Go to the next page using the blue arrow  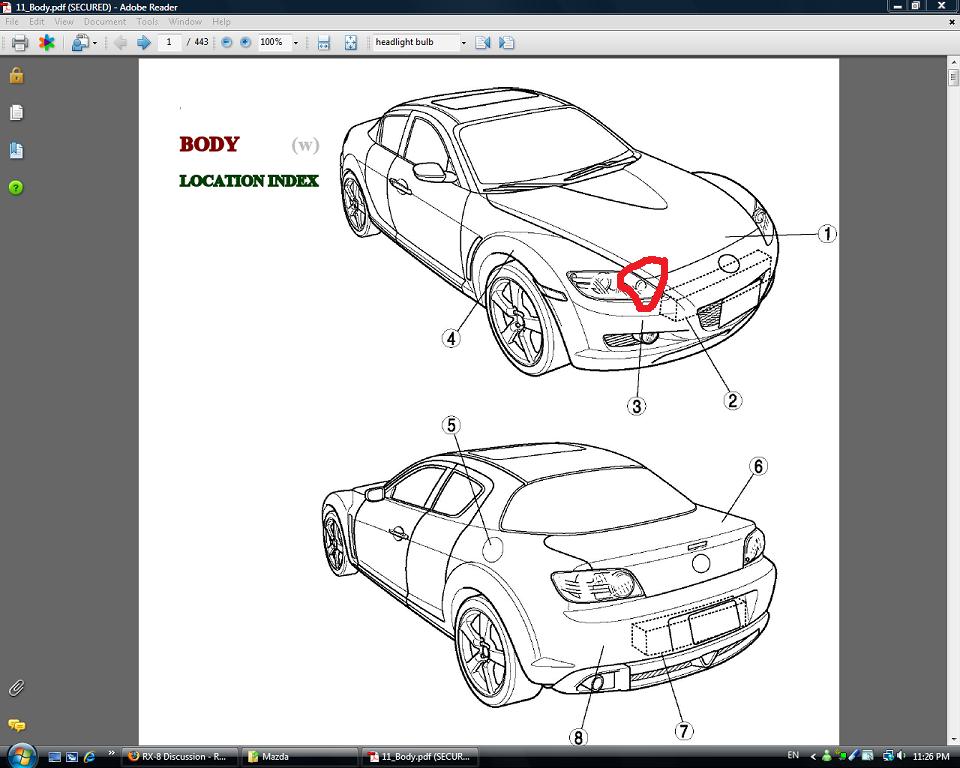point(143,43)
